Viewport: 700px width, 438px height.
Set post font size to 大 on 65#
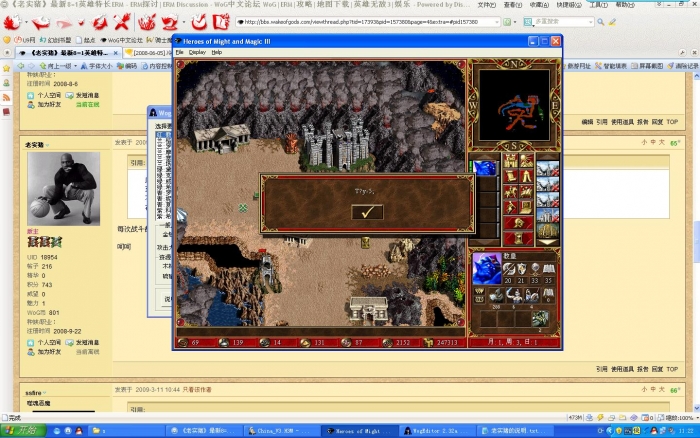(662, 142)
